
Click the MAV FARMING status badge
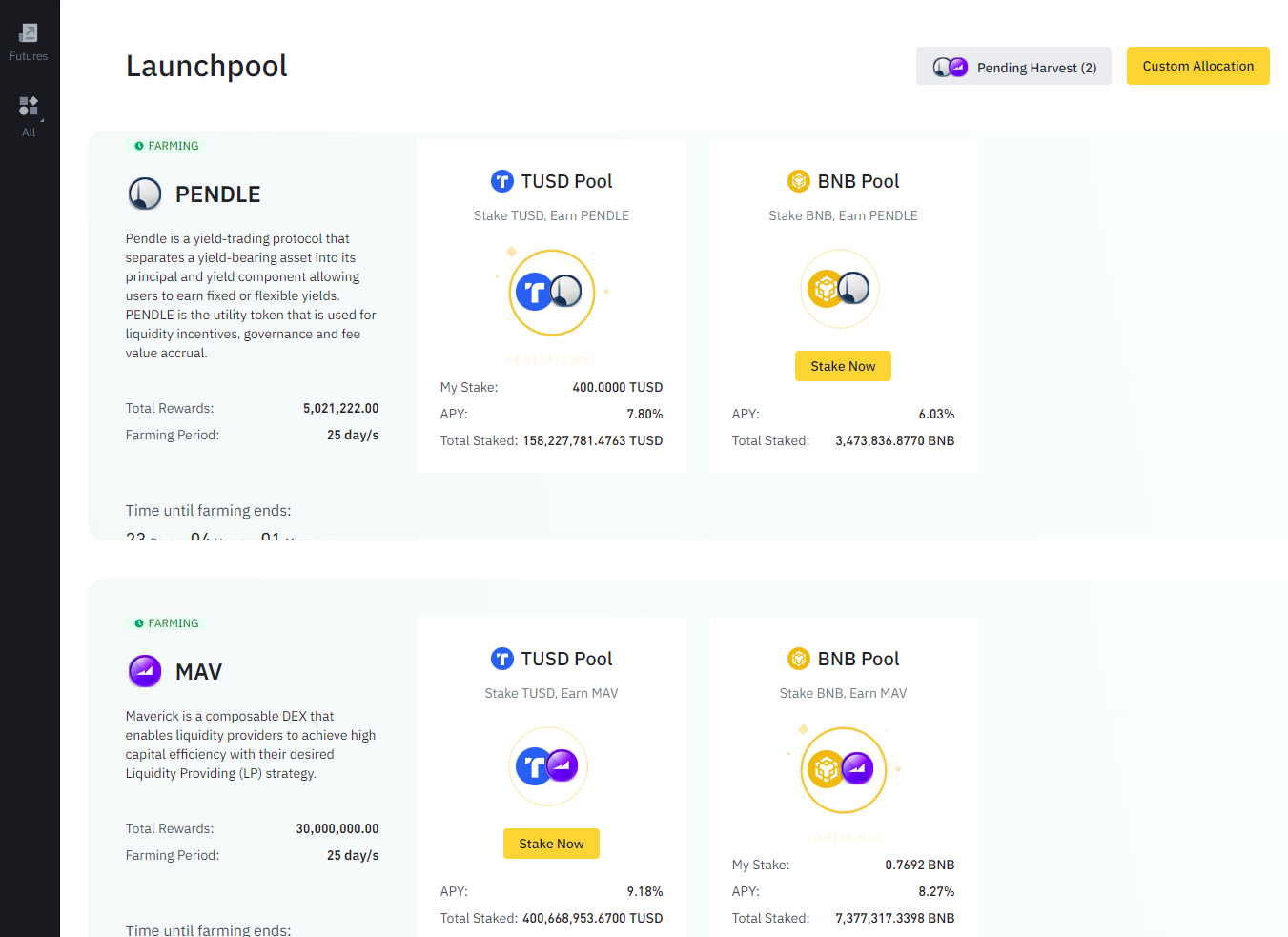167,623
